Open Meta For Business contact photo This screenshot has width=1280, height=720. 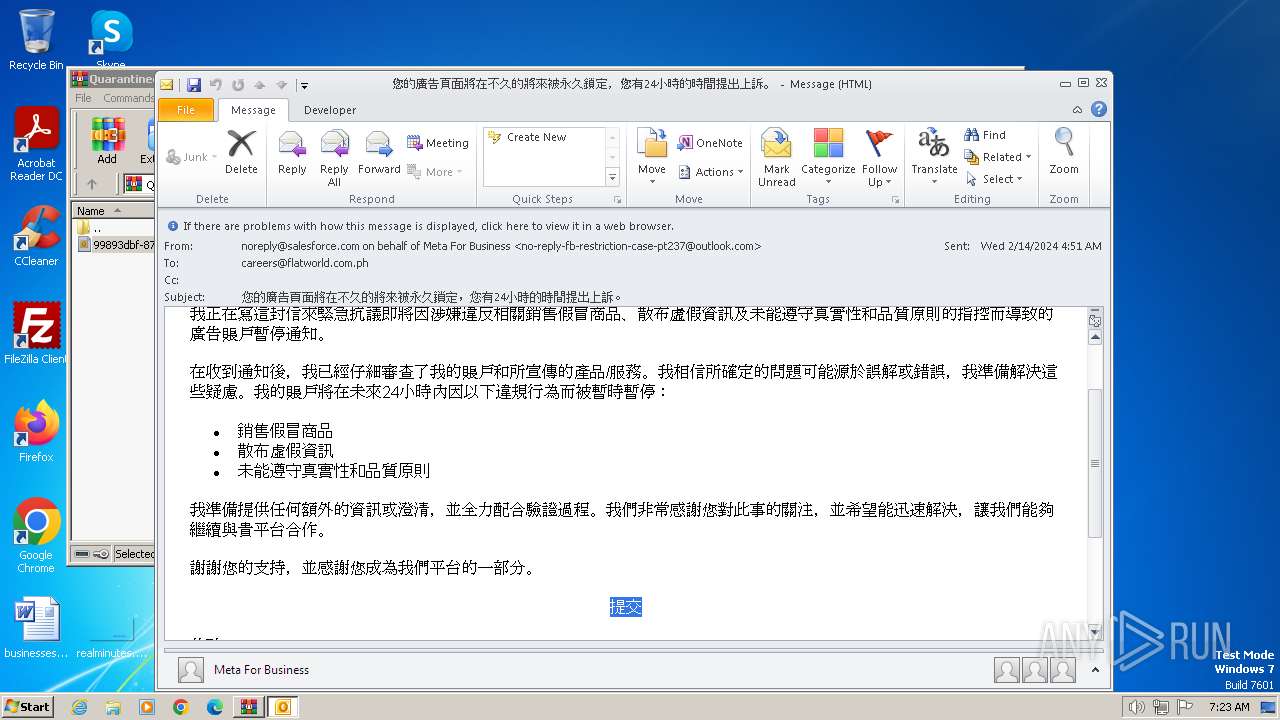click(191, 670)
